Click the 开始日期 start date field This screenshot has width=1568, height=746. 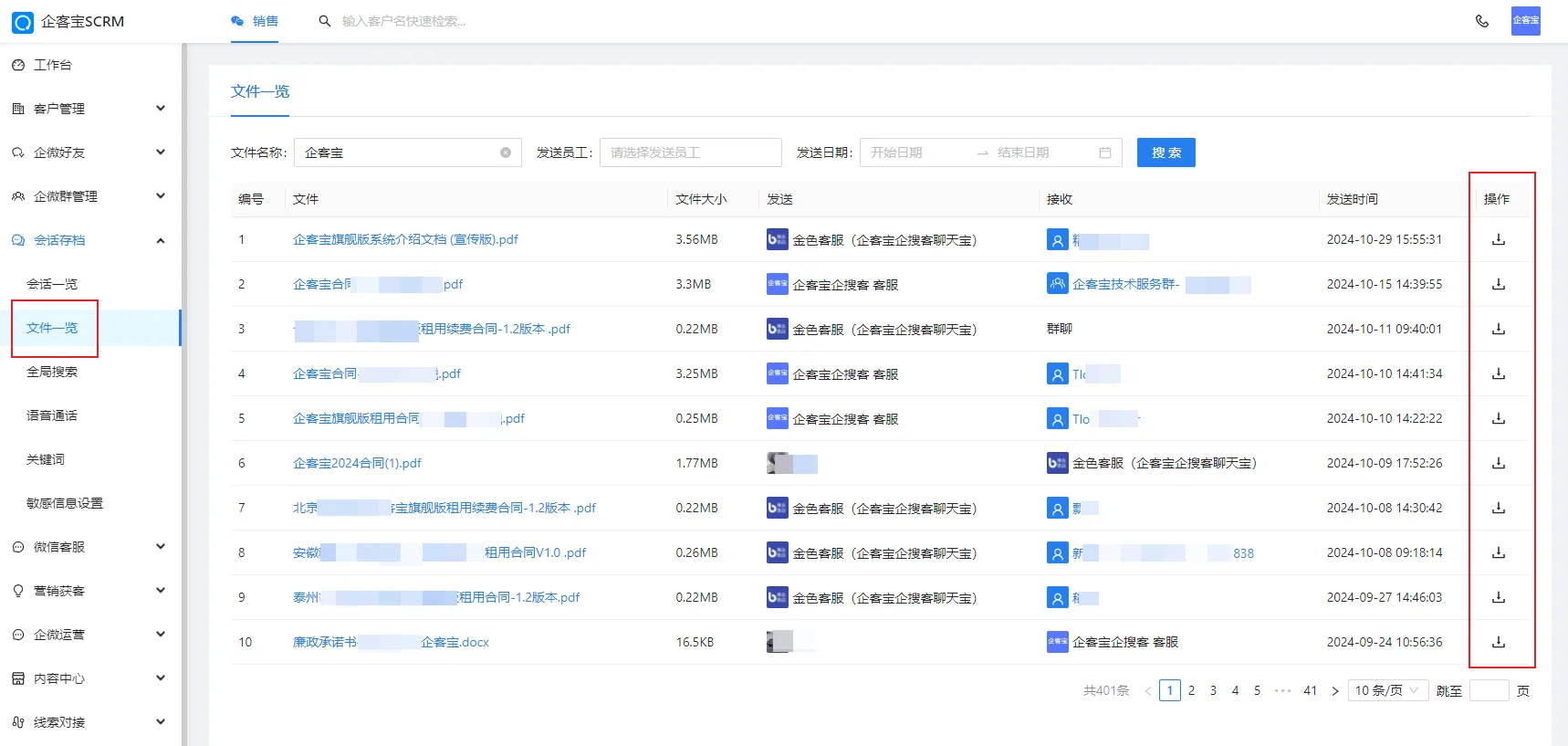point(917,152)
